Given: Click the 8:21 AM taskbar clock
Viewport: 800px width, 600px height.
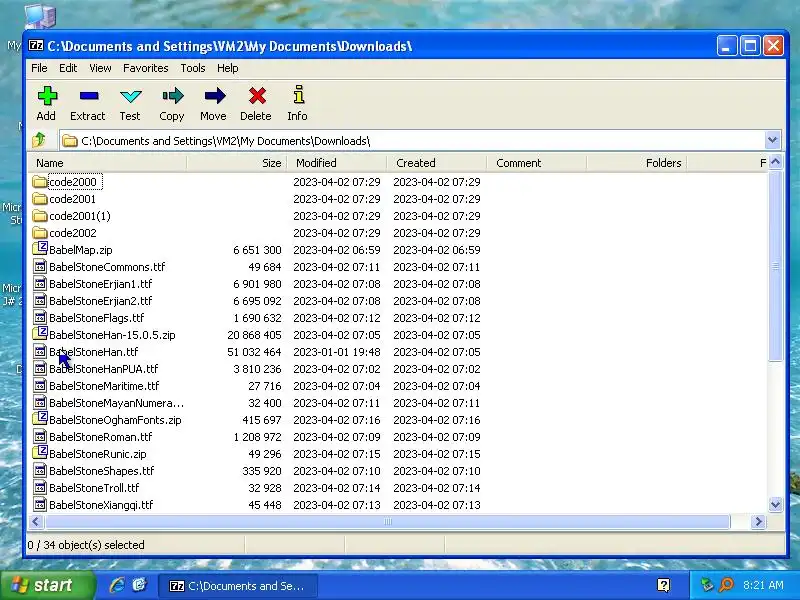Looking at the screenshot, I should [x=763, y=585].
